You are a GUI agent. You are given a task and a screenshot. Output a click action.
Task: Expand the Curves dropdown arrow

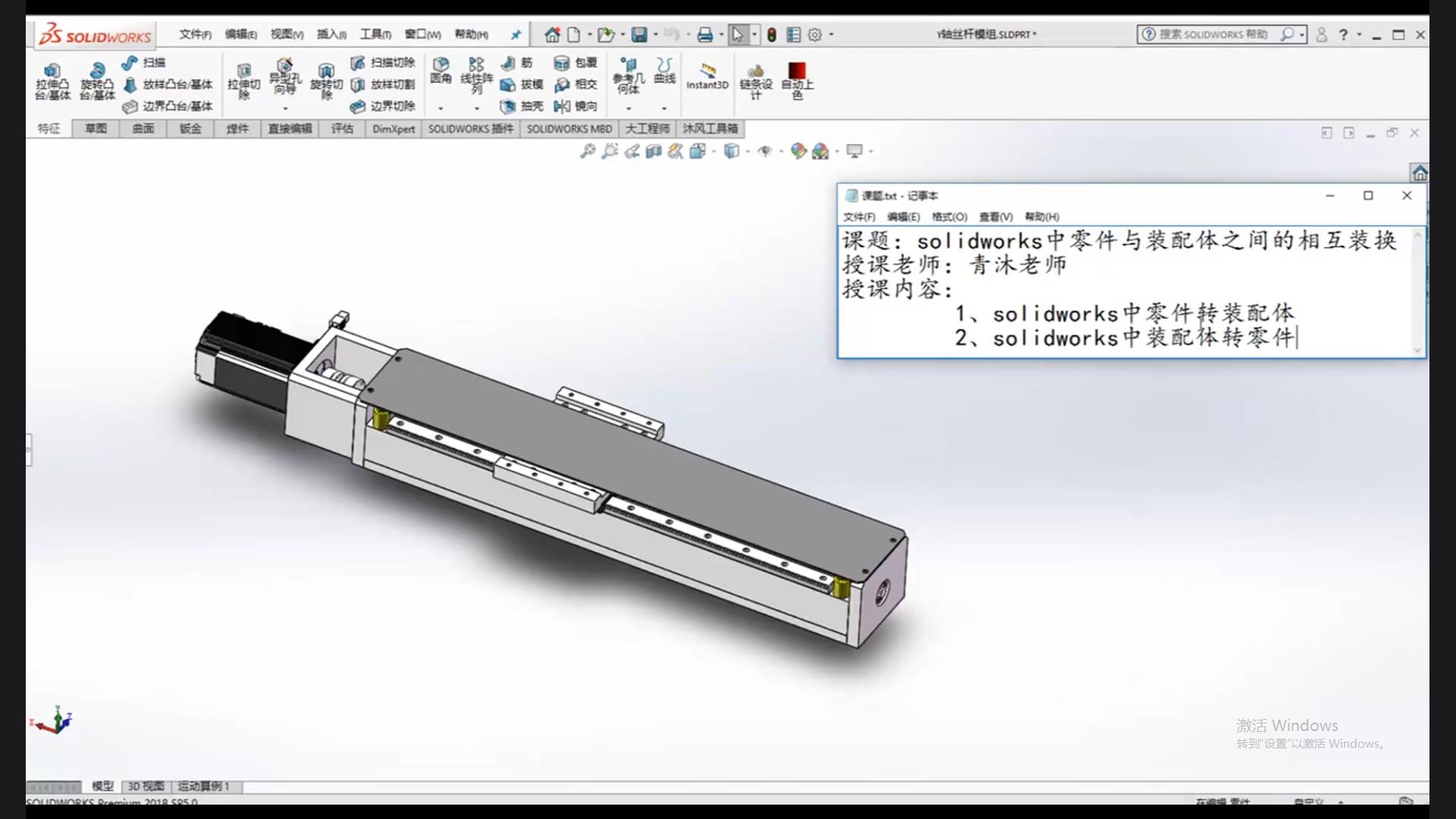pyautogui.click(x=664, y=108)
